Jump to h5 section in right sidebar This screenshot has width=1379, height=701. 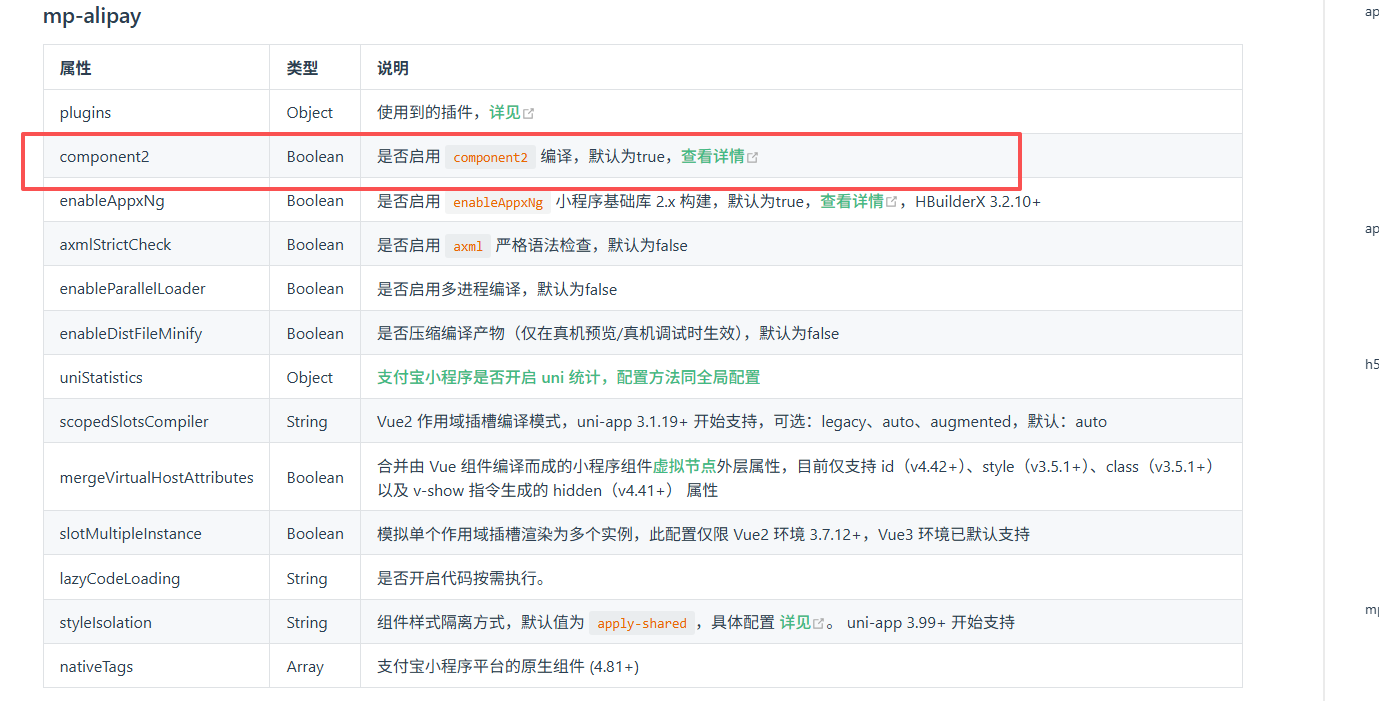(1372, 365)
